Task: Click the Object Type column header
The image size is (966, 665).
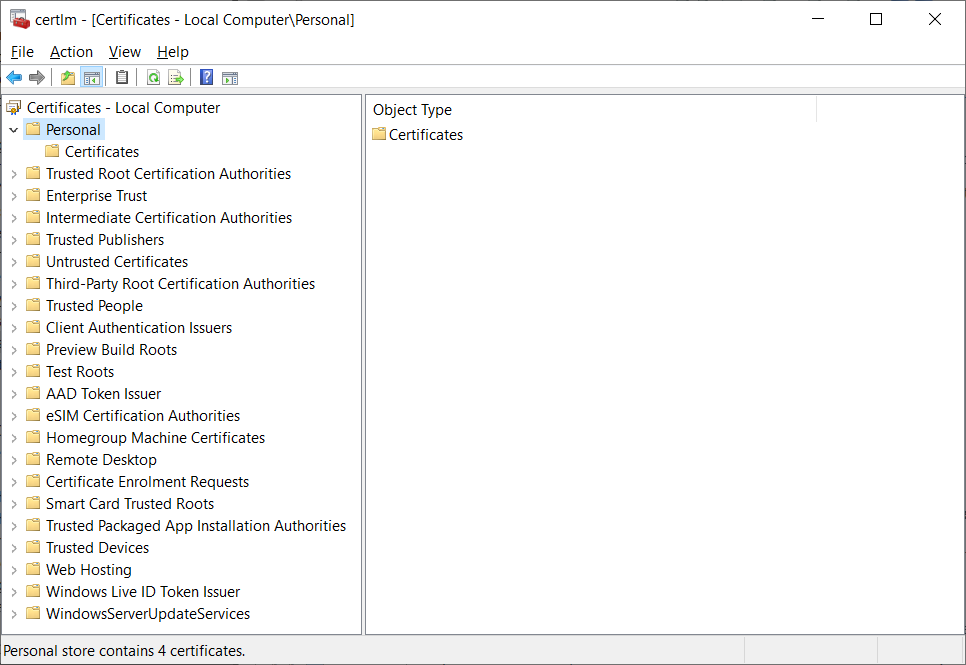Action: (412, 110)
